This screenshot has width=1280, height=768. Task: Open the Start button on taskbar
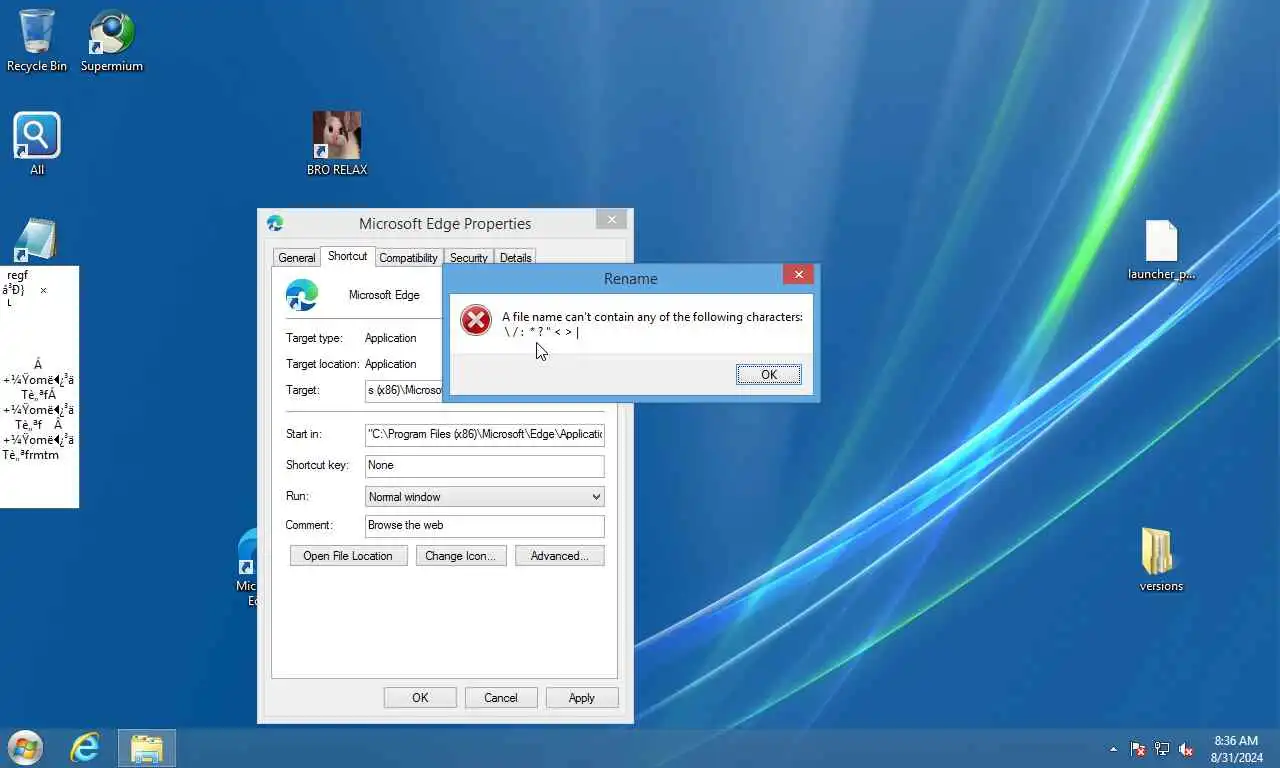(24, 748)
